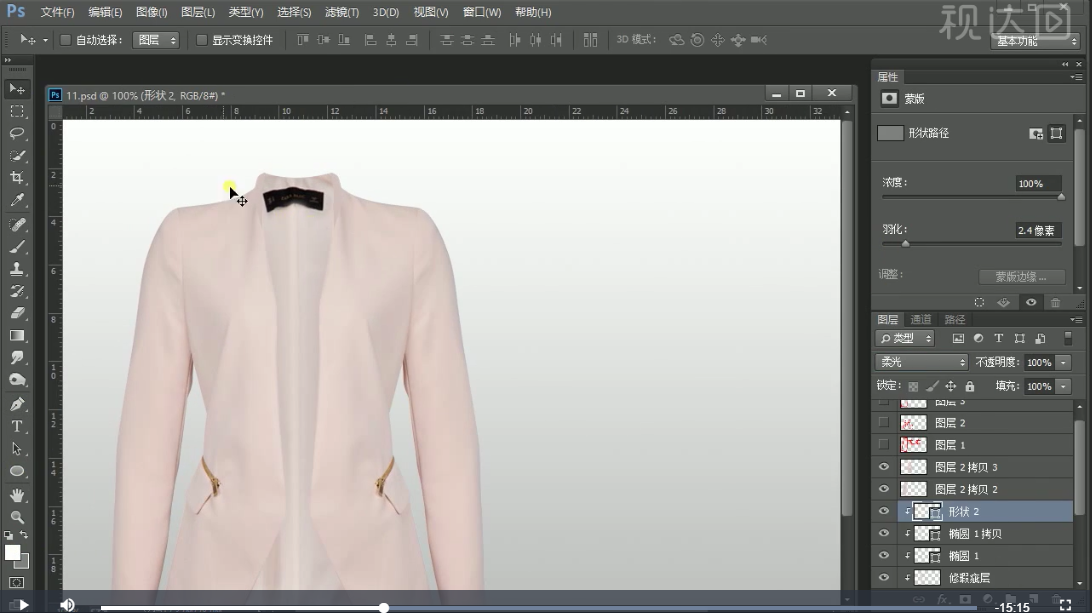Select the Ellipse shape tool
The height and width of the screenshot is (613, 1092).
pyautogui.click(x=17, y=471)
